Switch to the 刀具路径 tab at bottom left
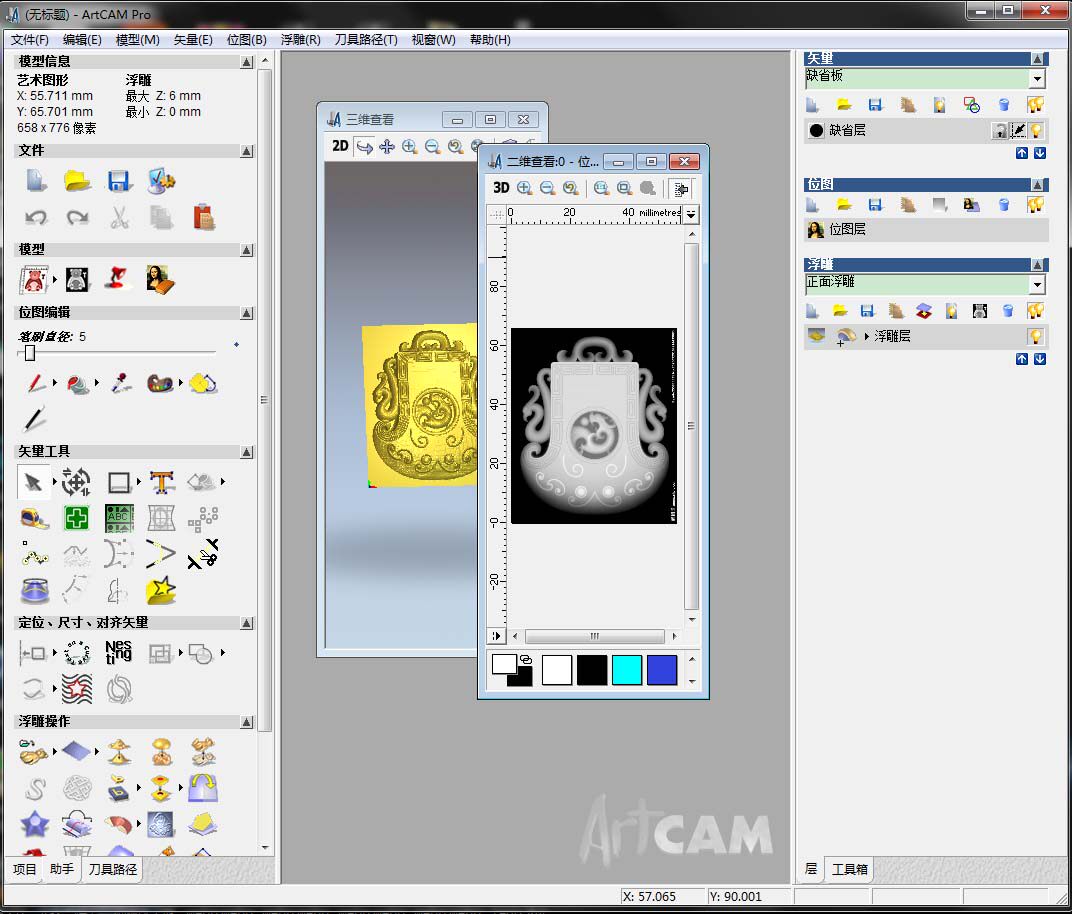 click(113, 869)
